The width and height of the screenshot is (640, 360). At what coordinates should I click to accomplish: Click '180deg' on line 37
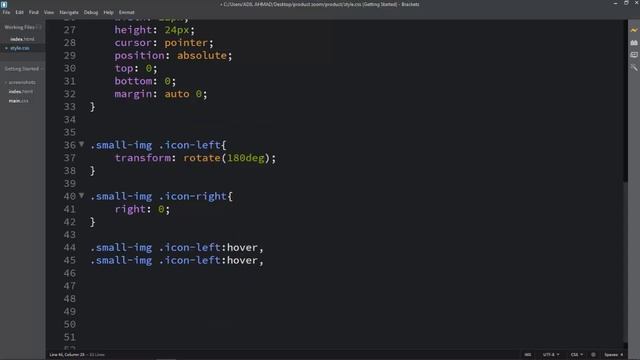246,158
